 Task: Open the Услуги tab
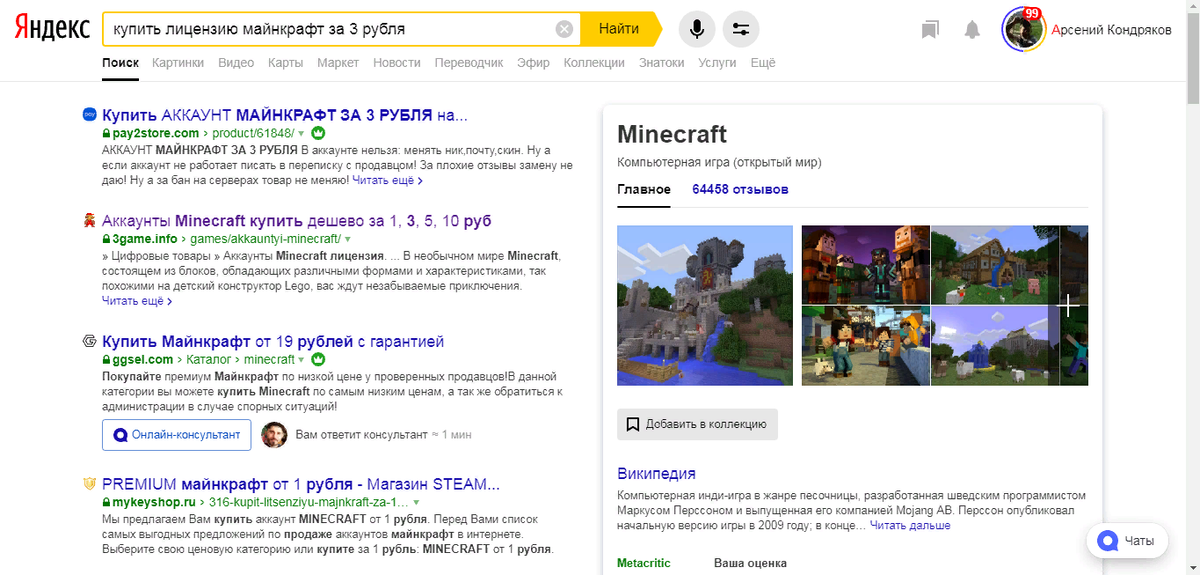pos(717,62)
